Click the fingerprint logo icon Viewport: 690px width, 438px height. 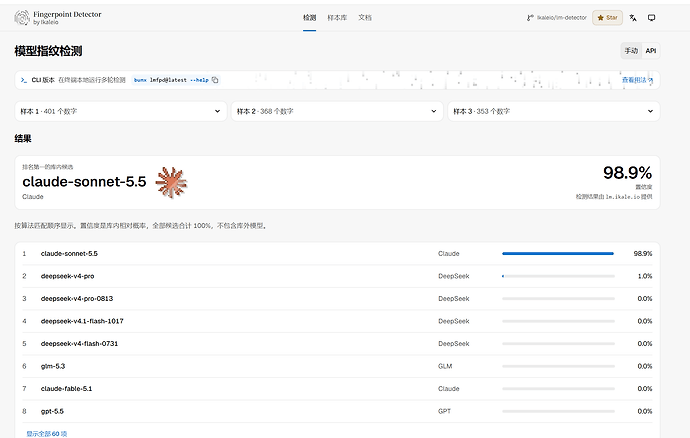pos(22,18)
